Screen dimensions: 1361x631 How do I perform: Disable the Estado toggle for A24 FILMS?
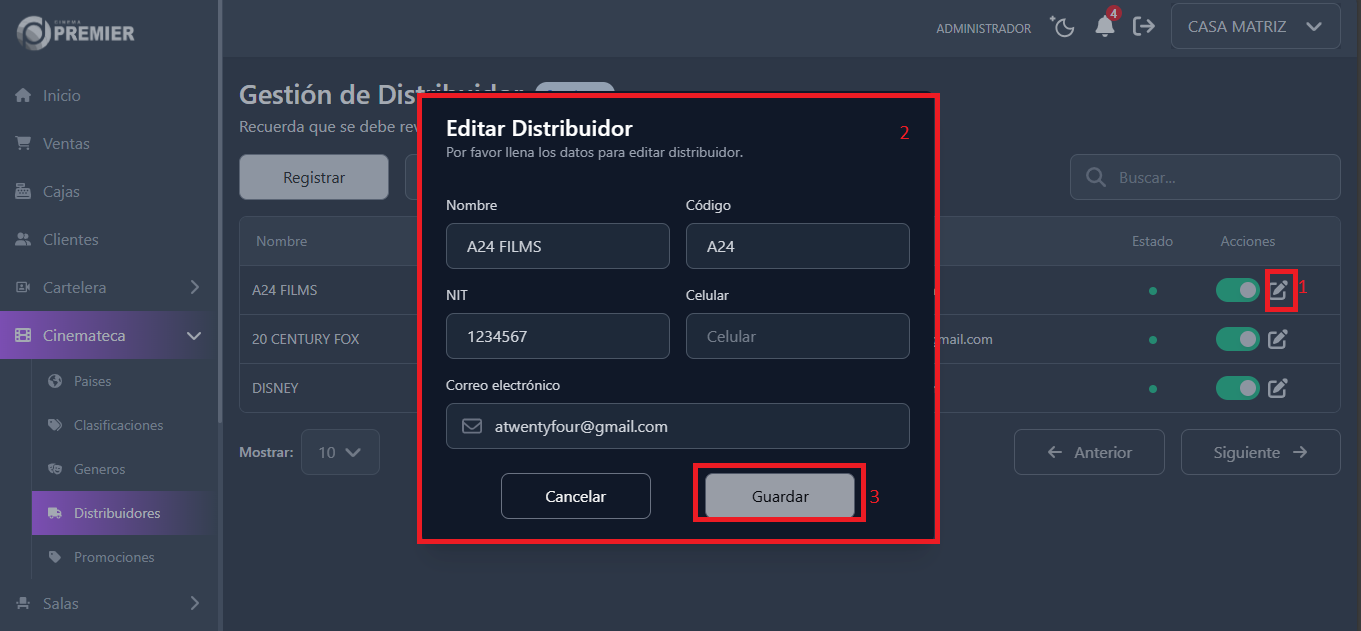[1237, 290]
